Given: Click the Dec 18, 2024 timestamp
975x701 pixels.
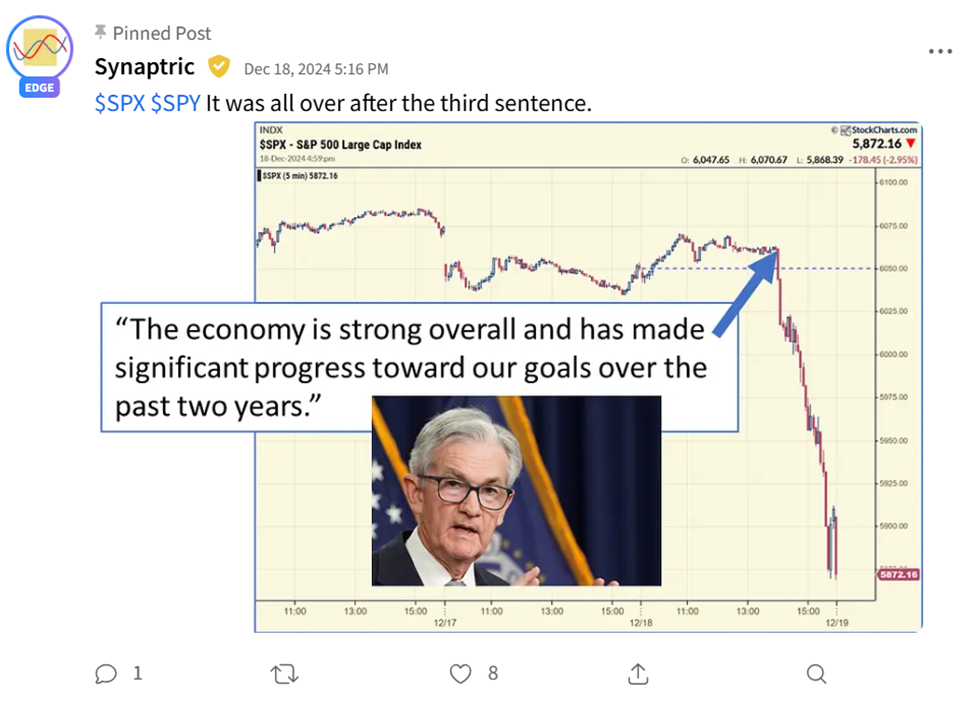Looking at the screenshot, I should pos(316,69).
